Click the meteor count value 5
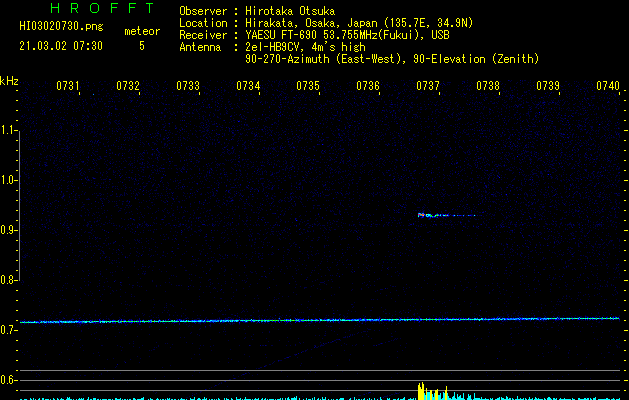The image size is (629, 400). pyautogui.click(x=142, y=46)
